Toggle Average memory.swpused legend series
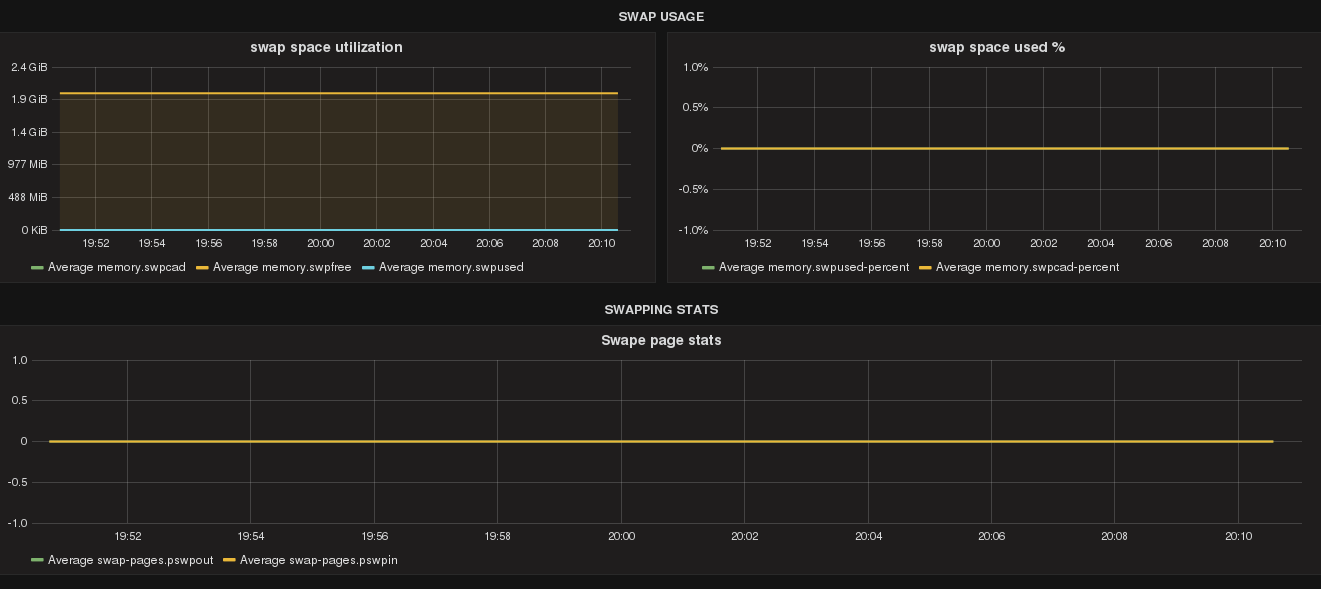 (451, 267)
